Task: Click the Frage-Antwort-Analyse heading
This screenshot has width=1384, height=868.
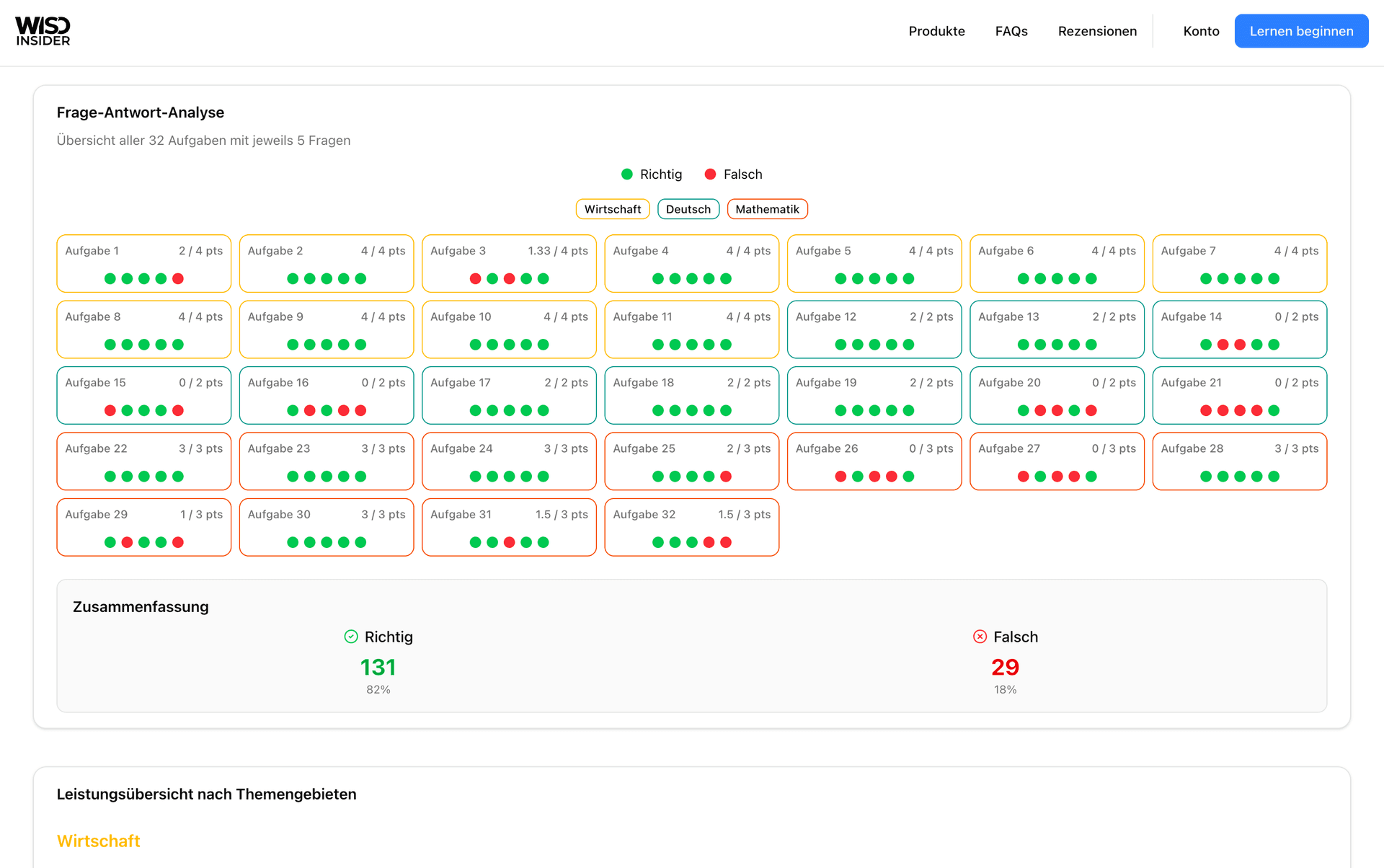Action: tap(141, 112)
